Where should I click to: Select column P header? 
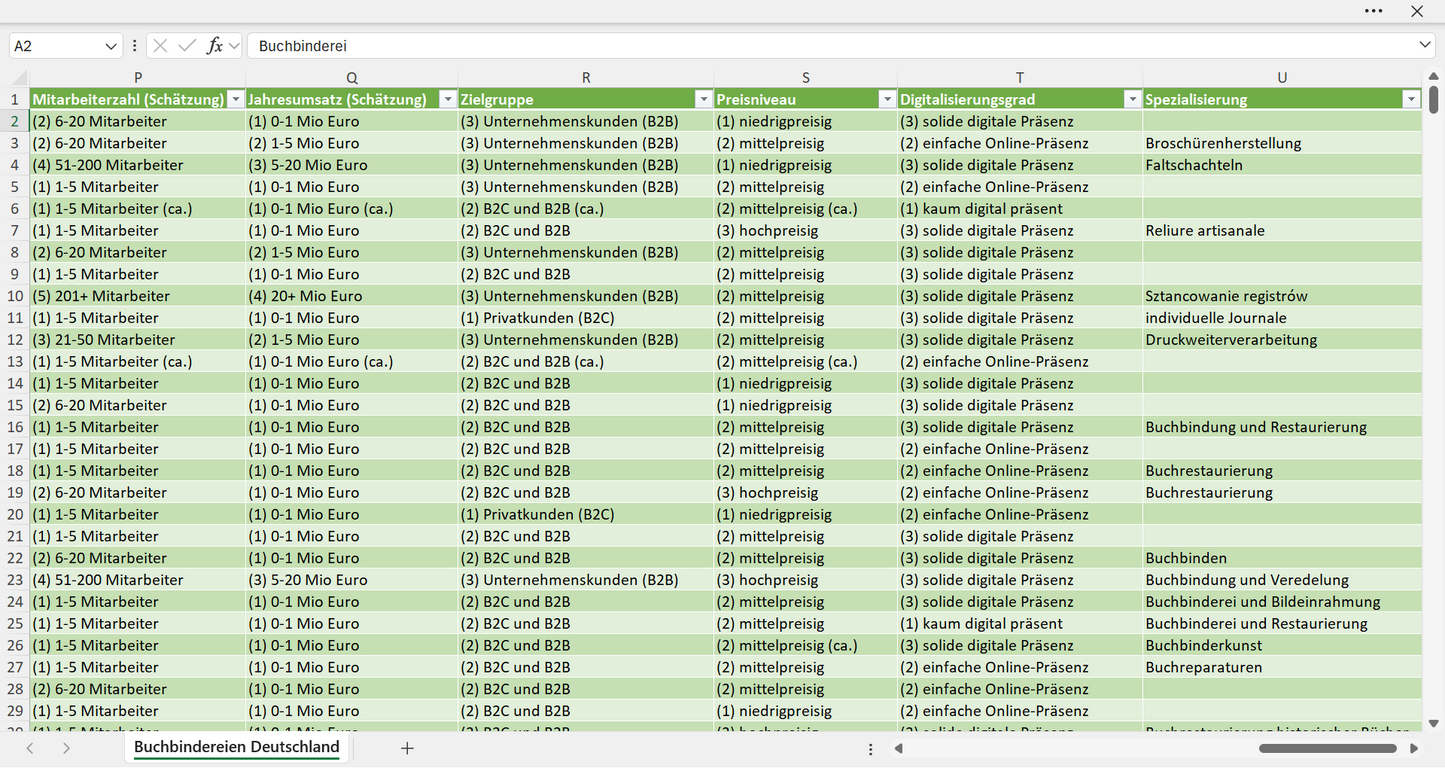pos(138,78)
